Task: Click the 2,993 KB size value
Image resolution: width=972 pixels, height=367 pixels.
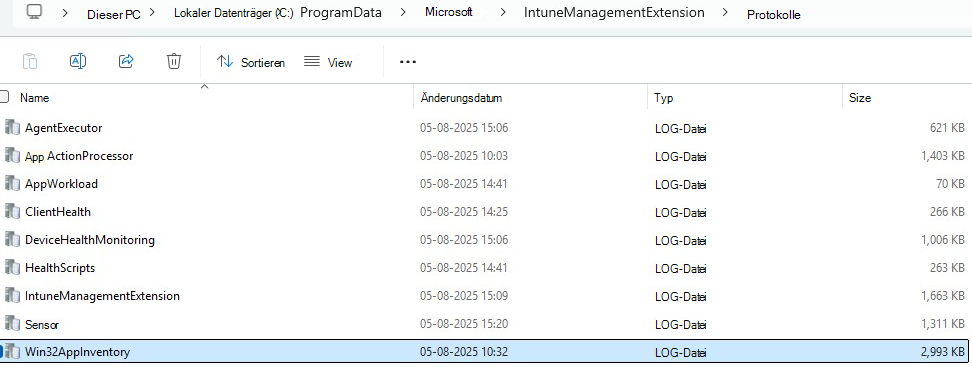Action: pos(942,352)
